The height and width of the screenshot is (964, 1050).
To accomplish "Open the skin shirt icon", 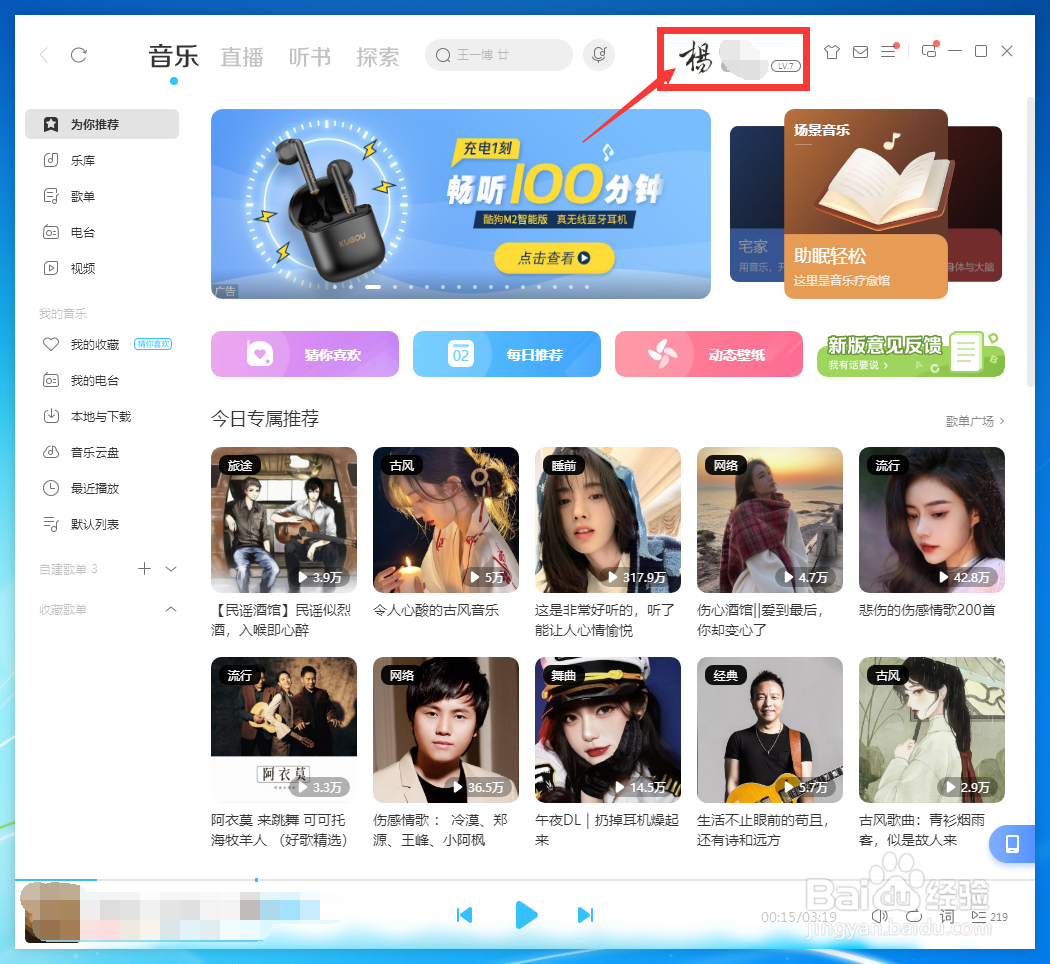I will 832,52.
